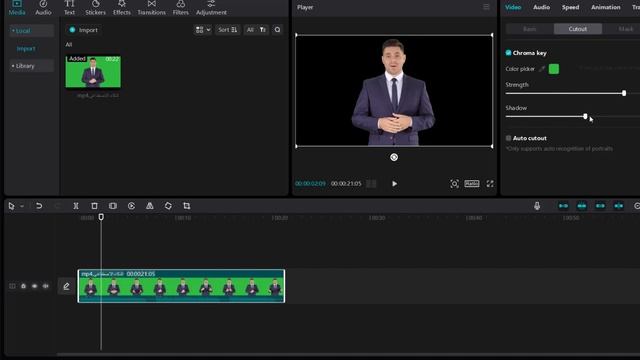Toggle the preview axis
This screenshot has height=360, width=640.
coord(619,206)
